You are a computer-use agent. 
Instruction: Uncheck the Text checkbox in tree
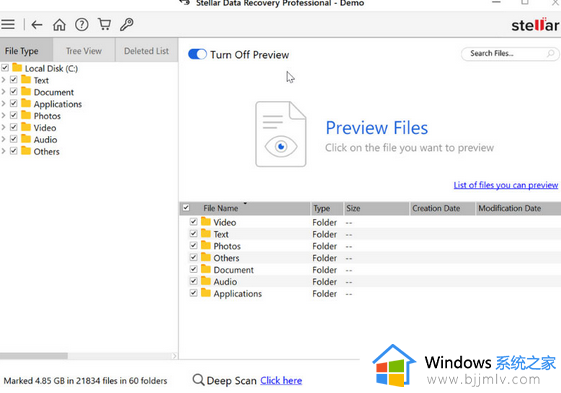coord(14,79)
